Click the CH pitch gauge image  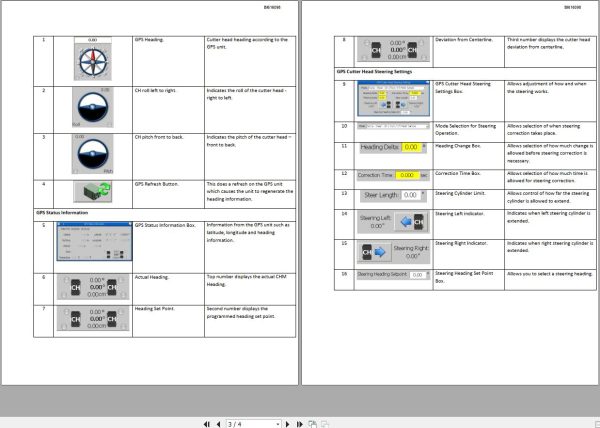coord(93,154)
